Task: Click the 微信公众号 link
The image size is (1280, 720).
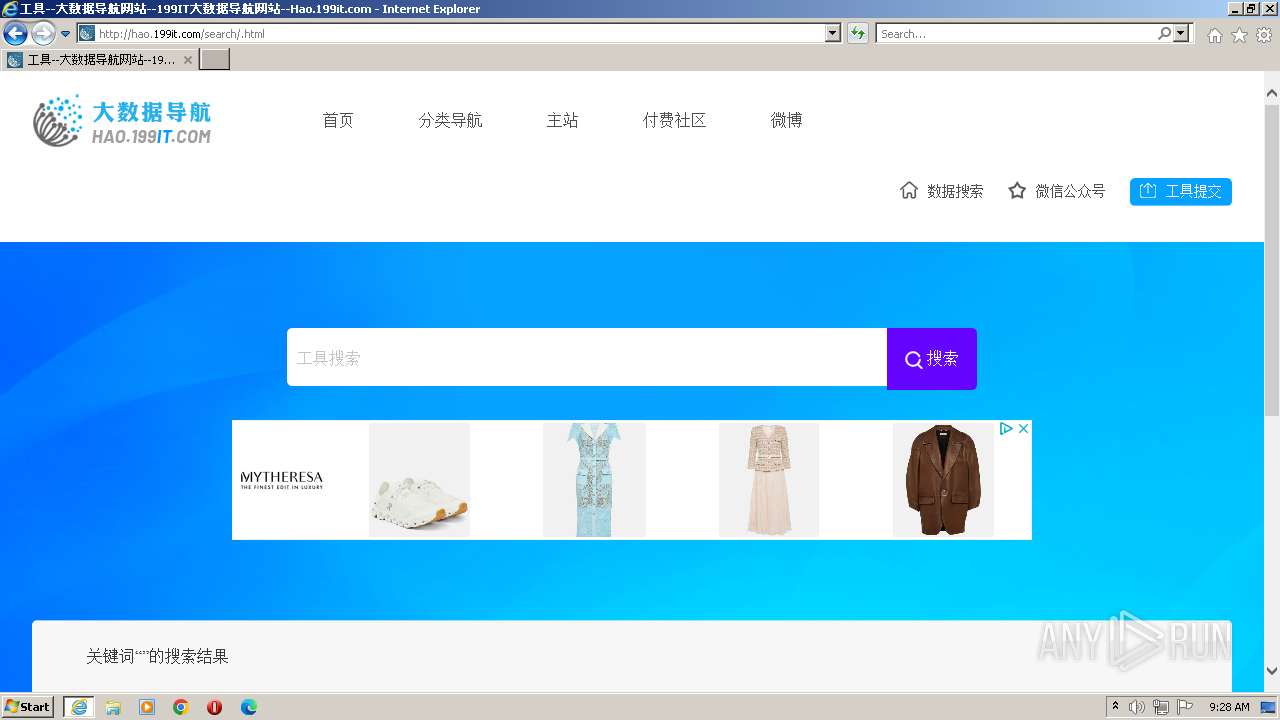Action: click(x=1070, y=191)
